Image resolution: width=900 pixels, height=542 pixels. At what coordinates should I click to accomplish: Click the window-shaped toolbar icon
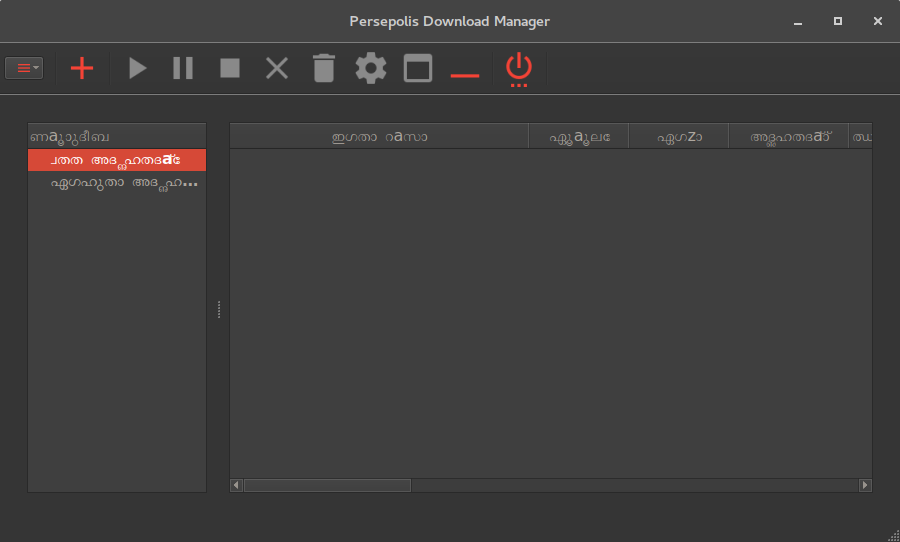click(x=418, y=68)
